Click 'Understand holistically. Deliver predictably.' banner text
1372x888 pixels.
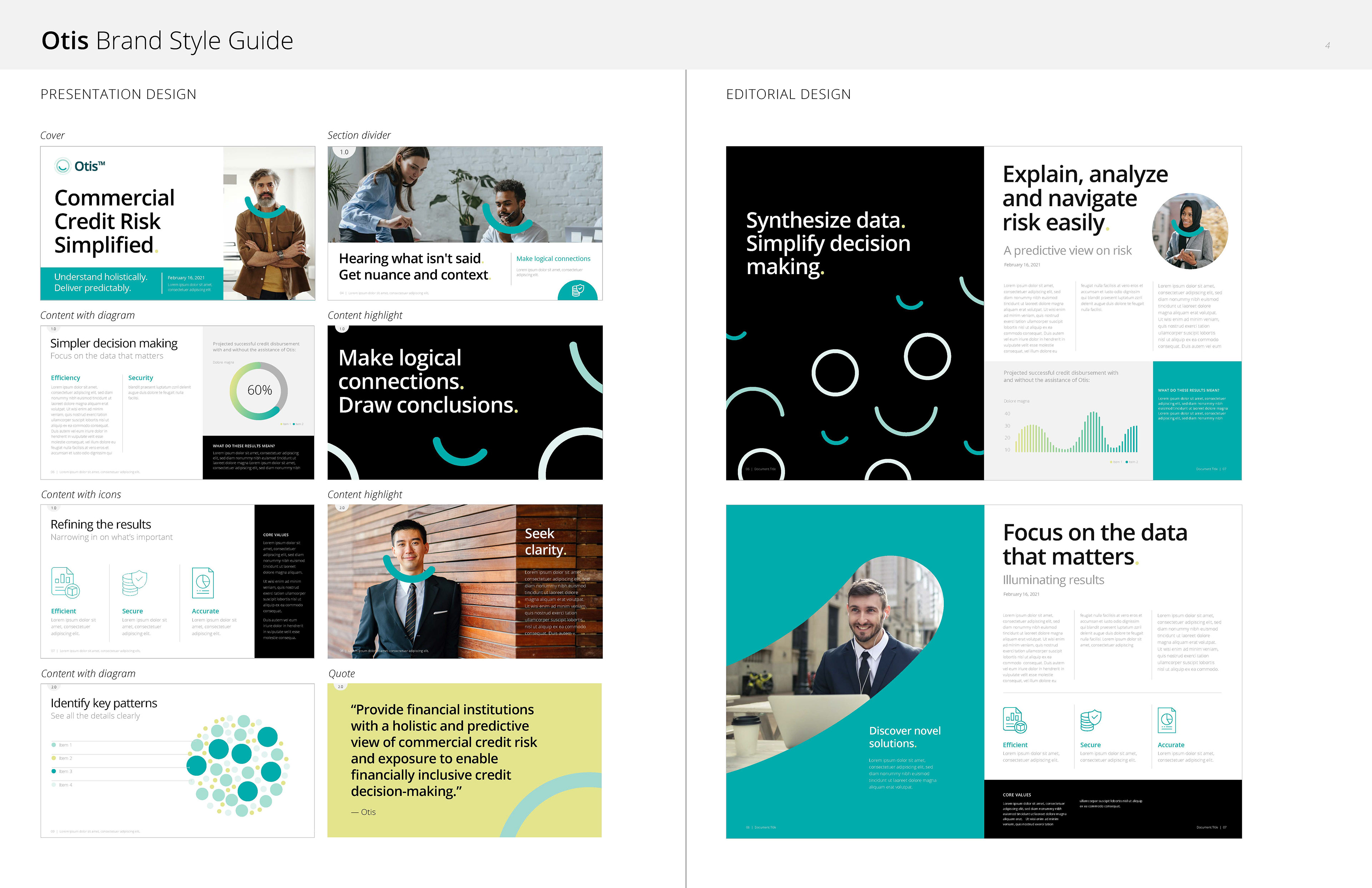click(101, 283)
